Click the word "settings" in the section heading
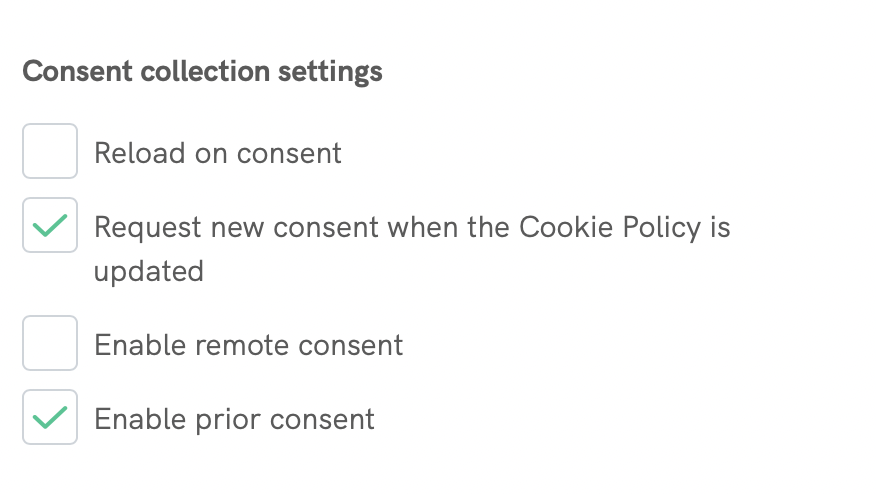The width and height of the screenshot is (876, 494). pos(333,73)
